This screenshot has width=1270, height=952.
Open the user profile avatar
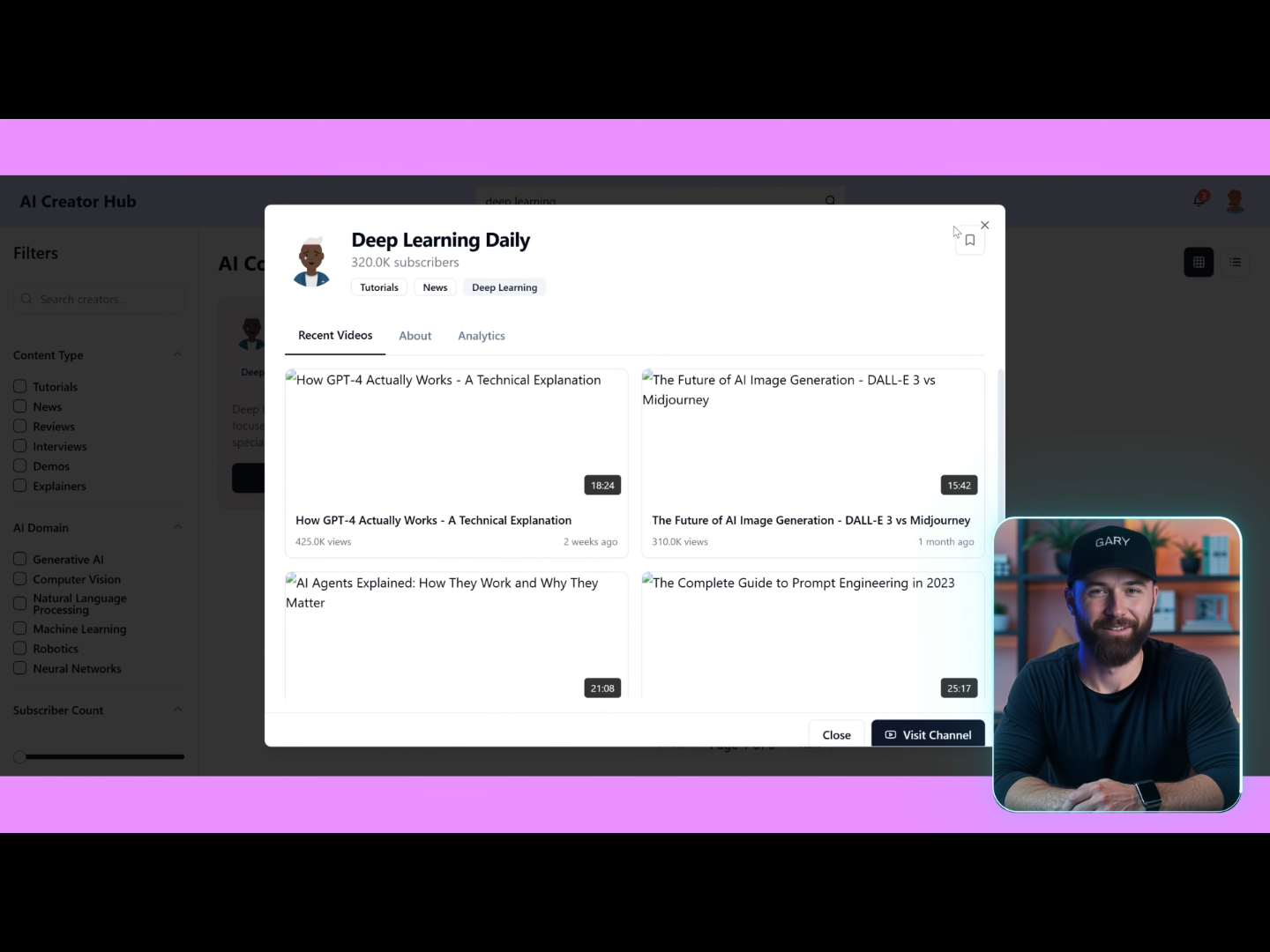point(1235,201)
